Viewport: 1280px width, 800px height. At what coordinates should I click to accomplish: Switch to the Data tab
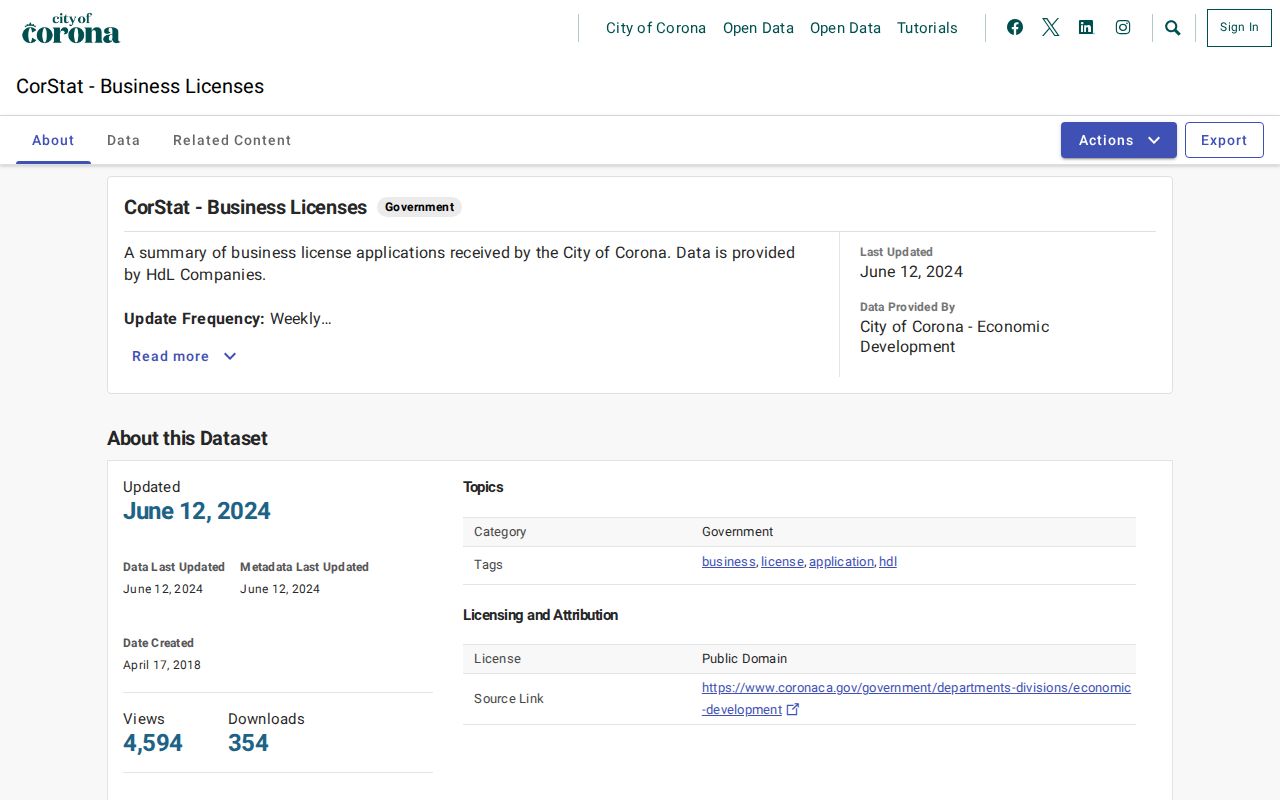pyautogui.click(x=124, y=140)
